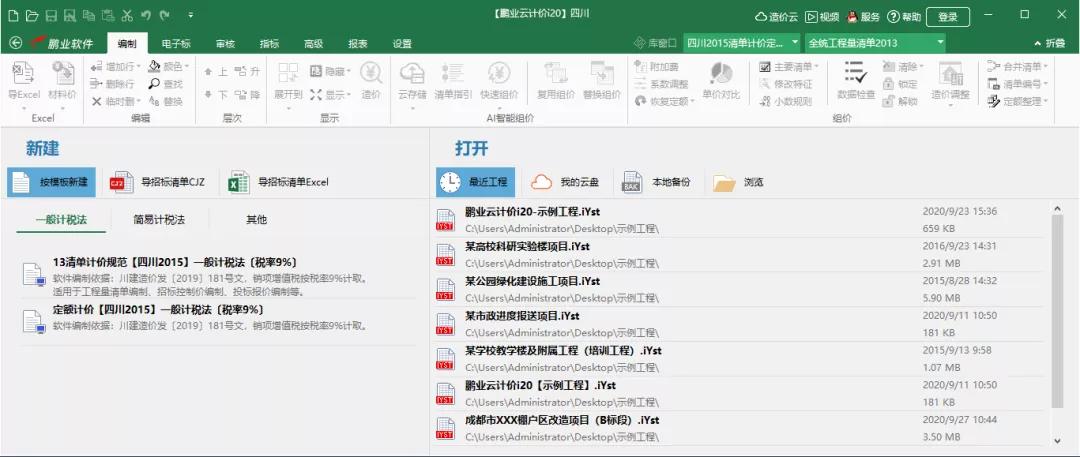Open recent file 某公园绿化建设施工项目.iYst

pos(533,282)
